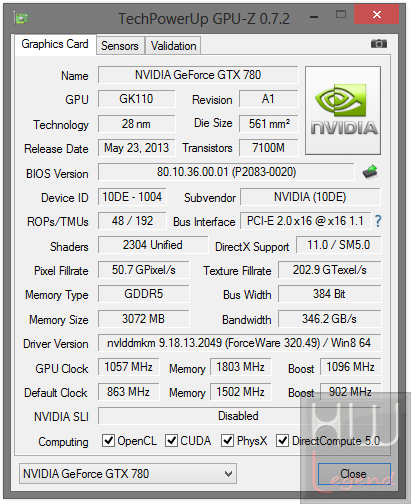Screen dimensions: 411x504
Task: Click the GPU field showing GK110
Action: coord(136,99)
